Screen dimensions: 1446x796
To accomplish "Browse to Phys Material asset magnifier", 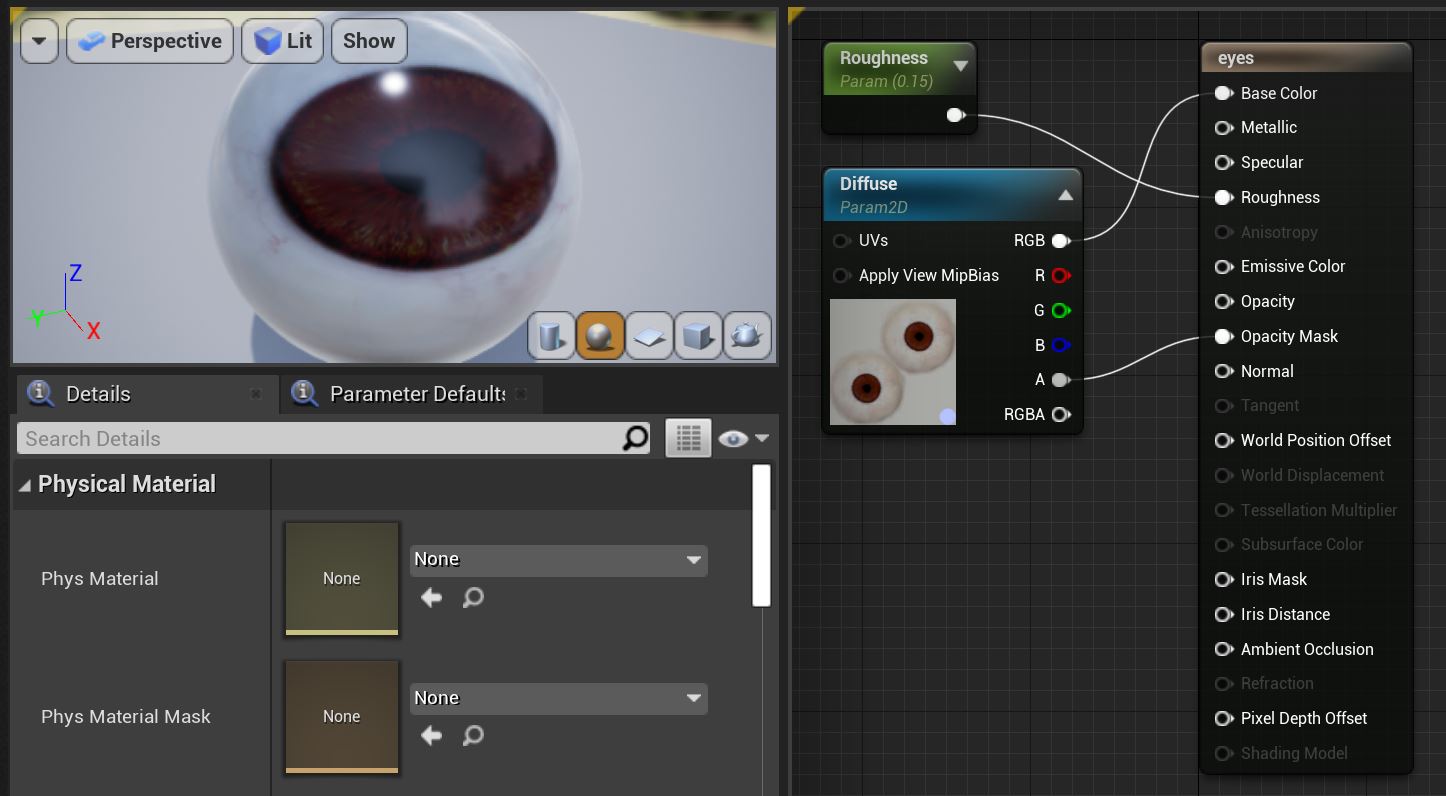I will click(473, 597).
